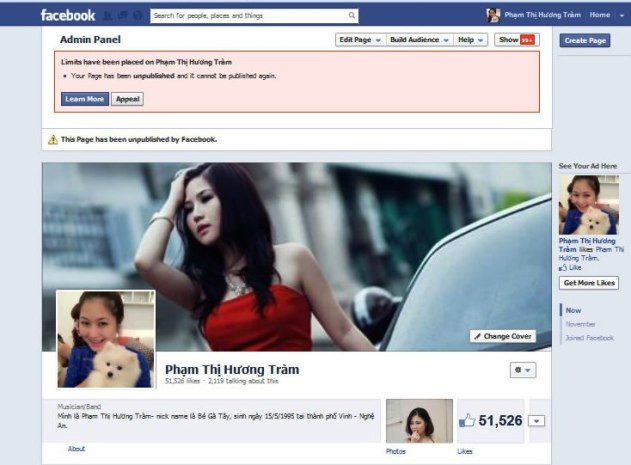The width and height of the screenshot is (631, 465).
Task: Click the search magnifier icon
Action: [352, 15]
